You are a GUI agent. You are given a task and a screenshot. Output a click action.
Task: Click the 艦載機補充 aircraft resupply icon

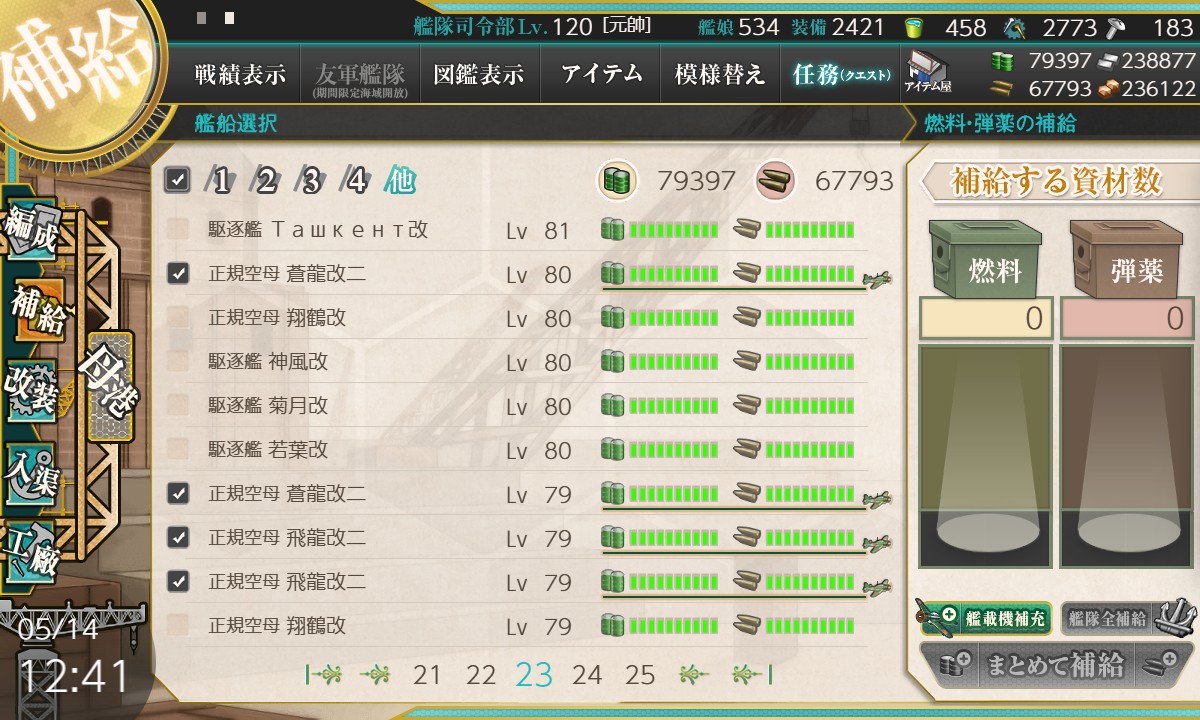[983, 618]
